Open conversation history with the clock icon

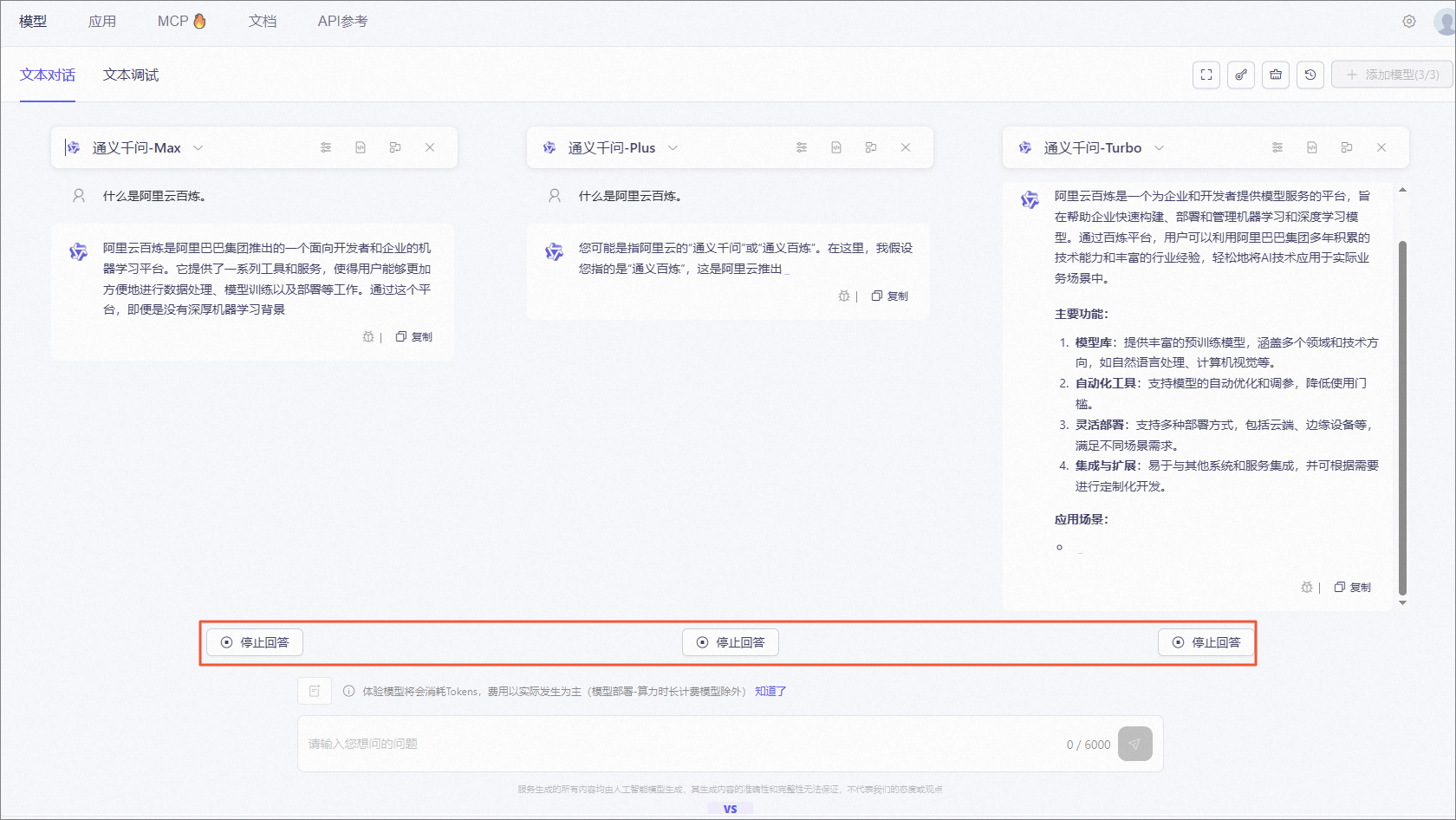[1310, 75]
